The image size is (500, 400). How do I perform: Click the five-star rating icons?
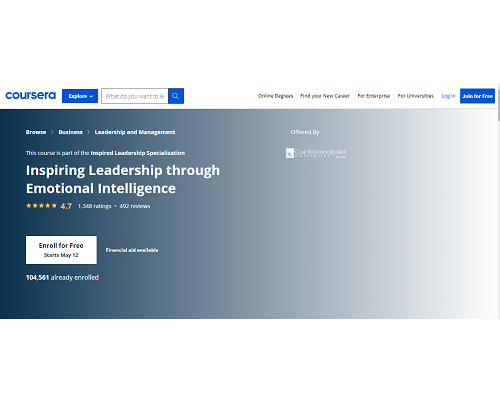(x=41, y=206)
